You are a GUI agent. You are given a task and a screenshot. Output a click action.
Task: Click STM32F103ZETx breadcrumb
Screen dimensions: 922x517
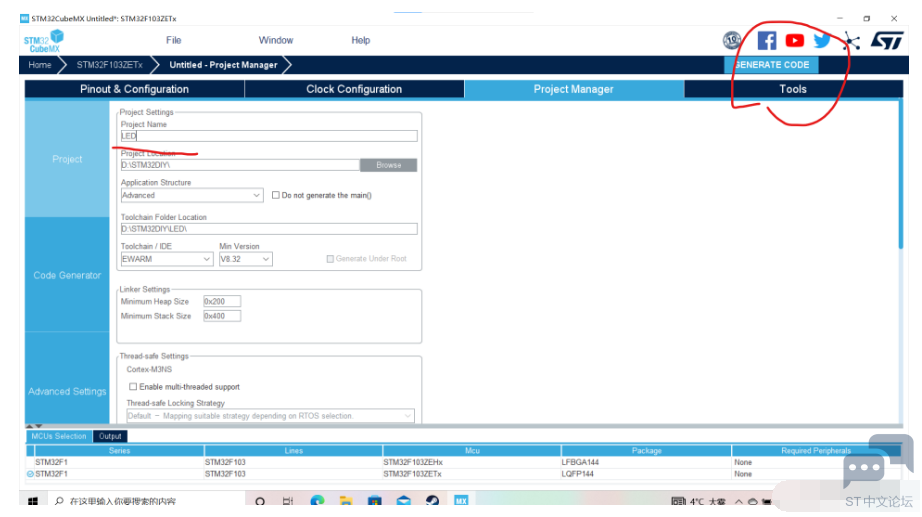point(109,65)
